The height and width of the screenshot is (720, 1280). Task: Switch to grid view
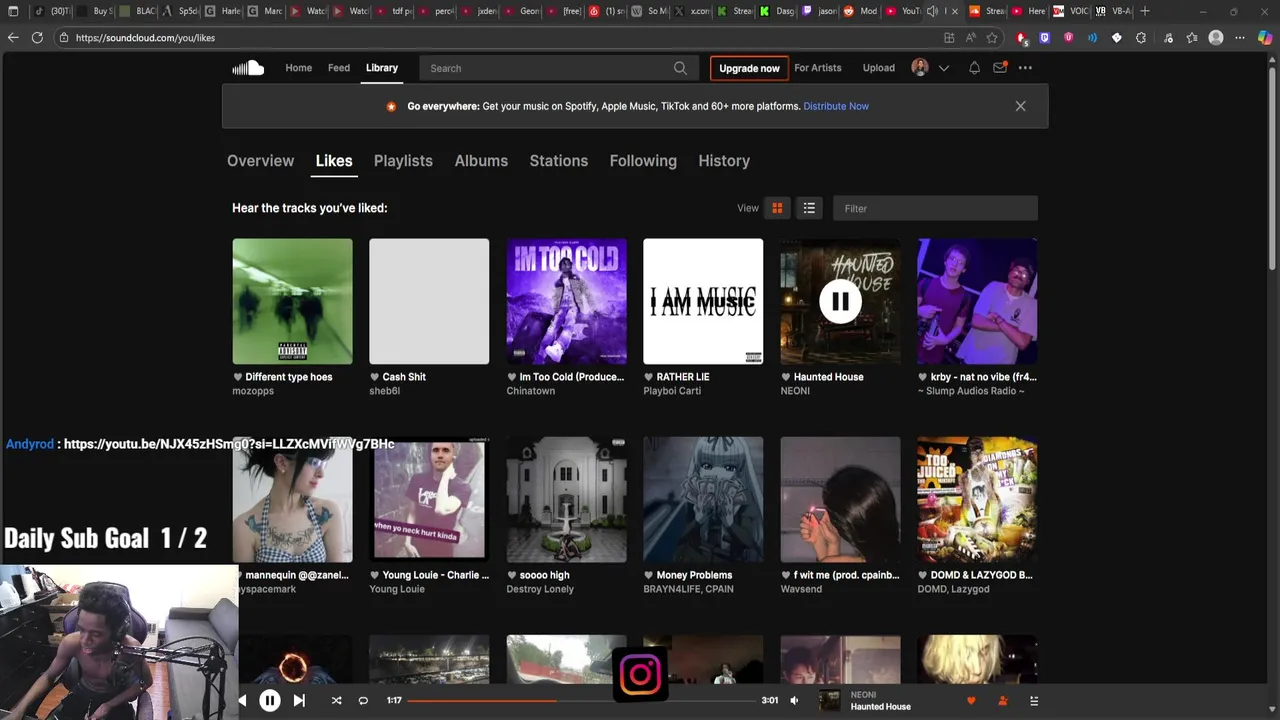(x=777, y=208)
